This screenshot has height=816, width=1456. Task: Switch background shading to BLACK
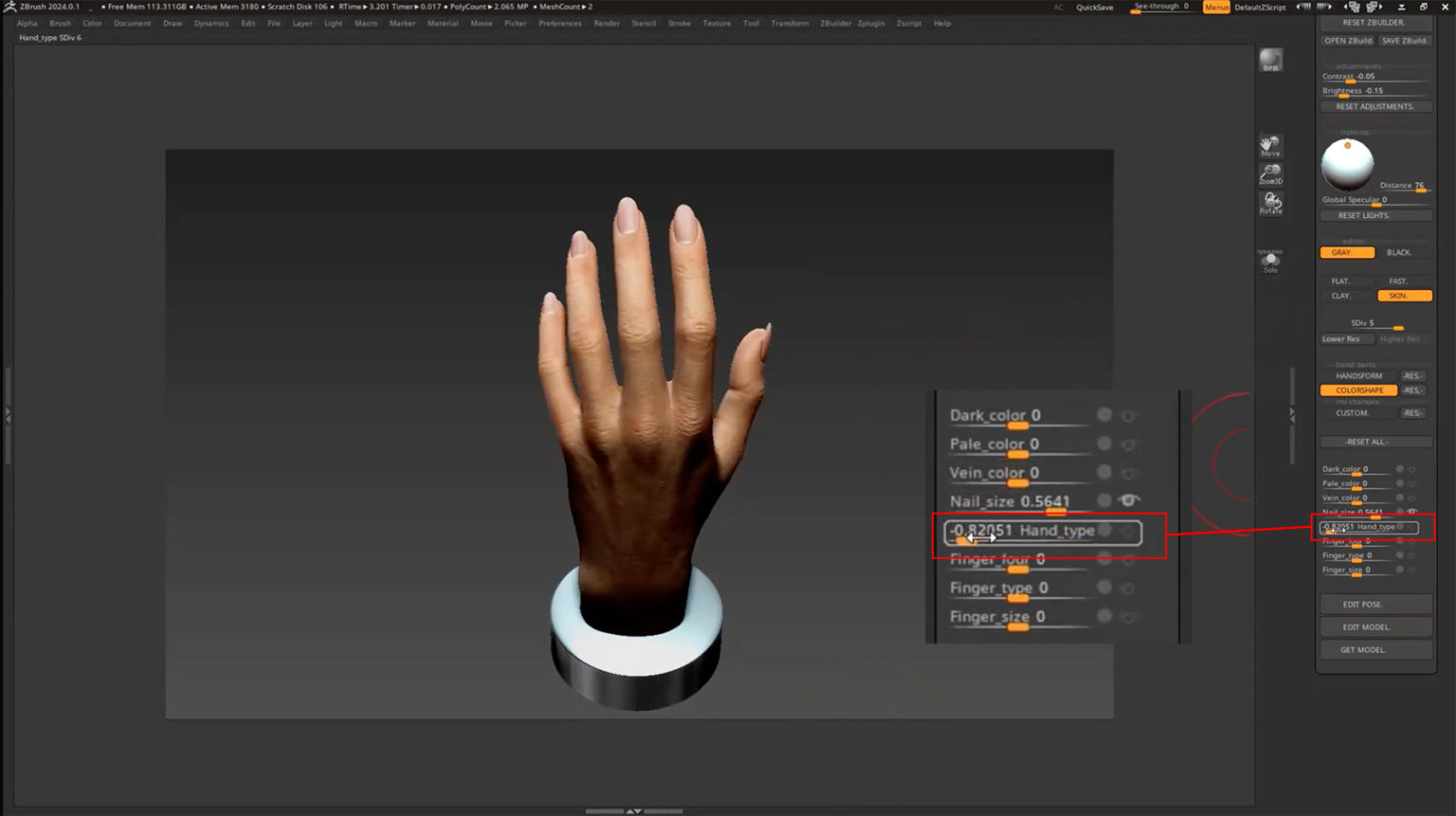click(x=1400, y=252)
